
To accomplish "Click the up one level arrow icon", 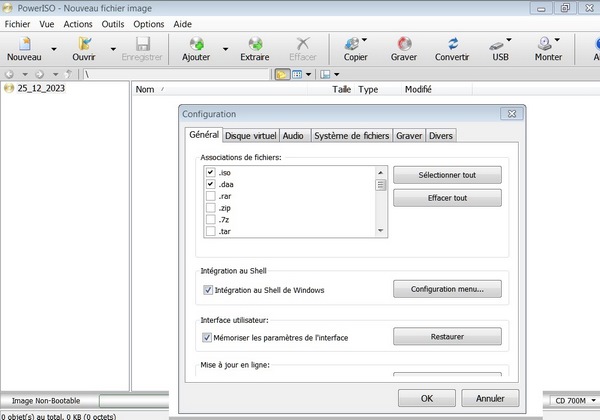I will click(68, 74).
